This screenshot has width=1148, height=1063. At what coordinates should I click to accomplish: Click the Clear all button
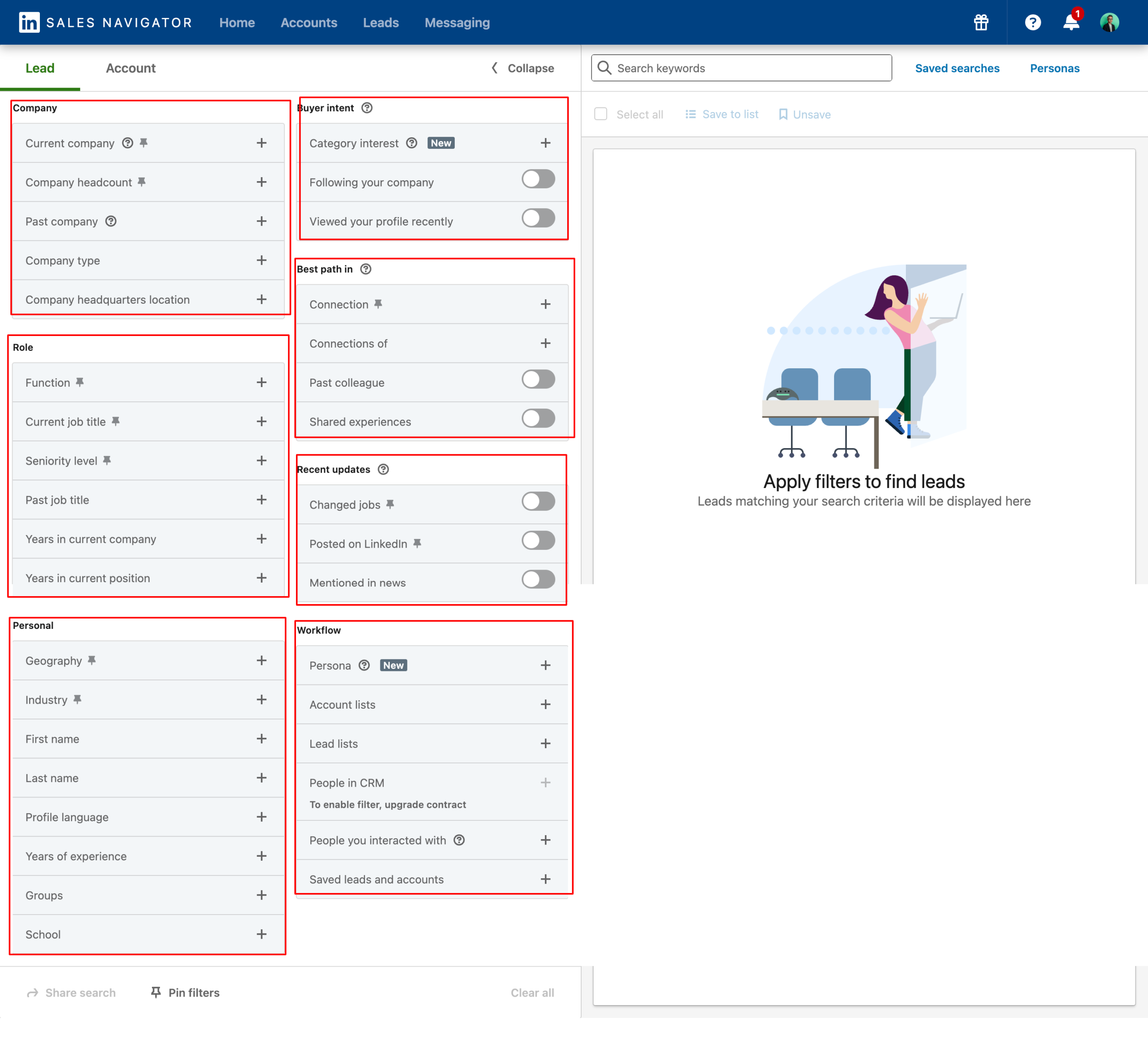point(532,992)
